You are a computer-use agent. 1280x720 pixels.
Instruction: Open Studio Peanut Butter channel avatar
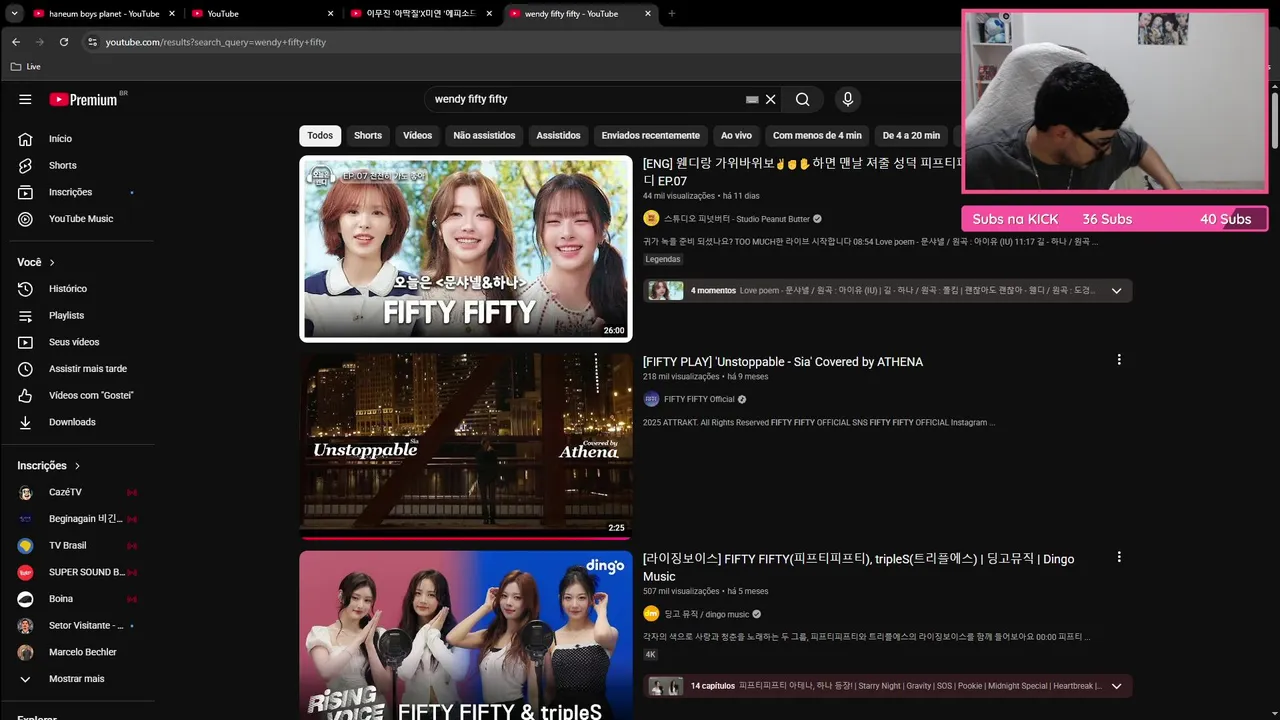(651, 219)
